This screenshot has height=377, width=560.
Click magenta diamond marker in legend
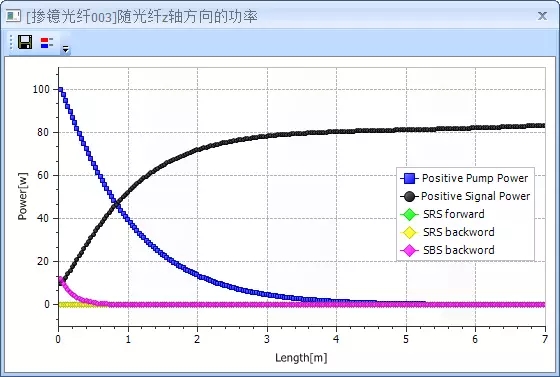click(x=409, y=251)
